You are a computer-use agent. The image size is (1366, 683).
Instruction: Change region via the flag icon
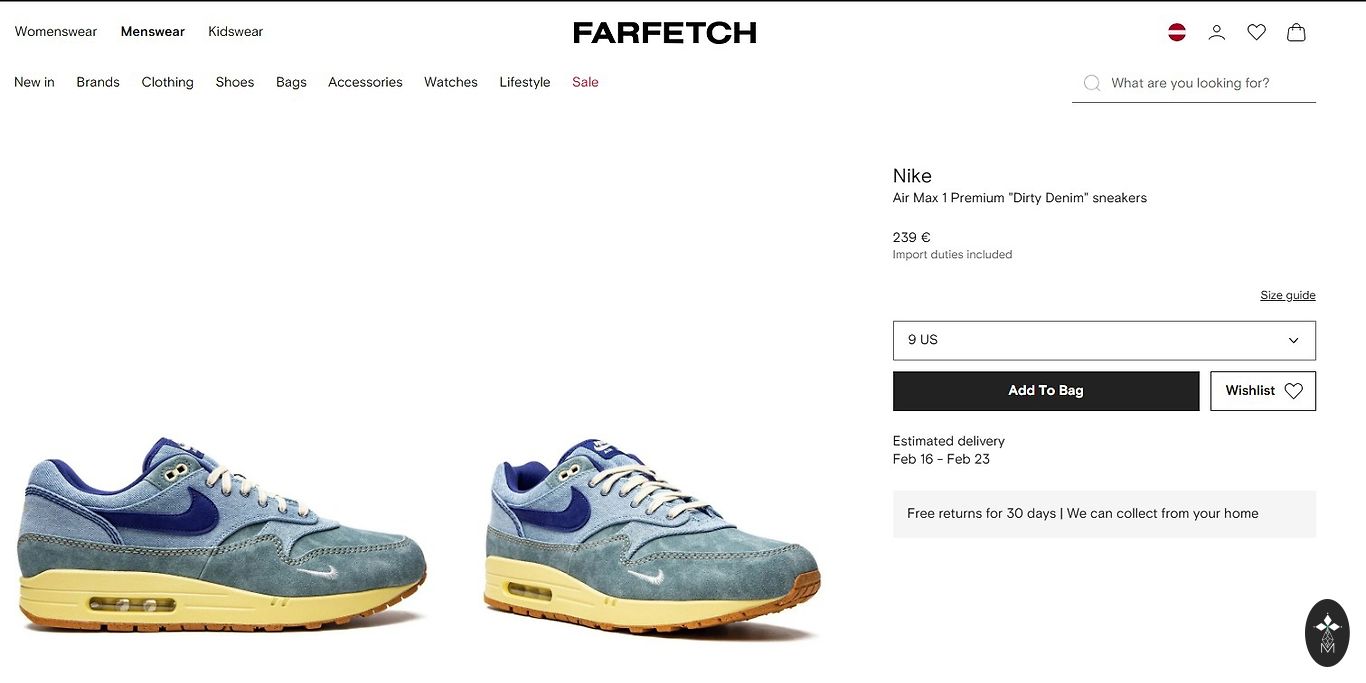click(1177, 32)
